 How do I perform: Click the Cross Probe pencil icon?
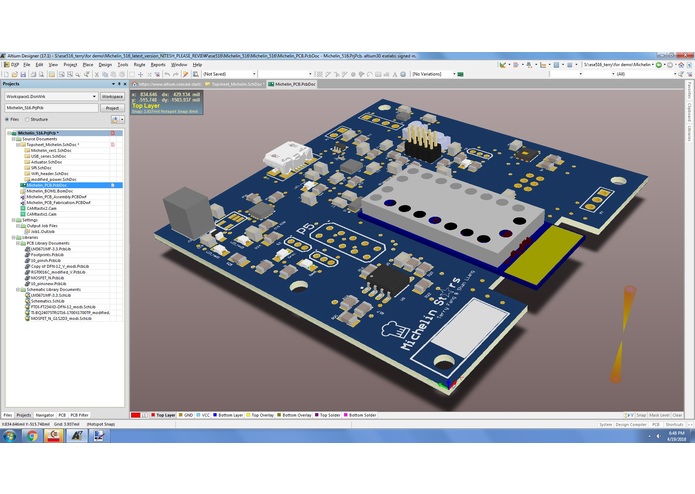click(x=185, y=74)
